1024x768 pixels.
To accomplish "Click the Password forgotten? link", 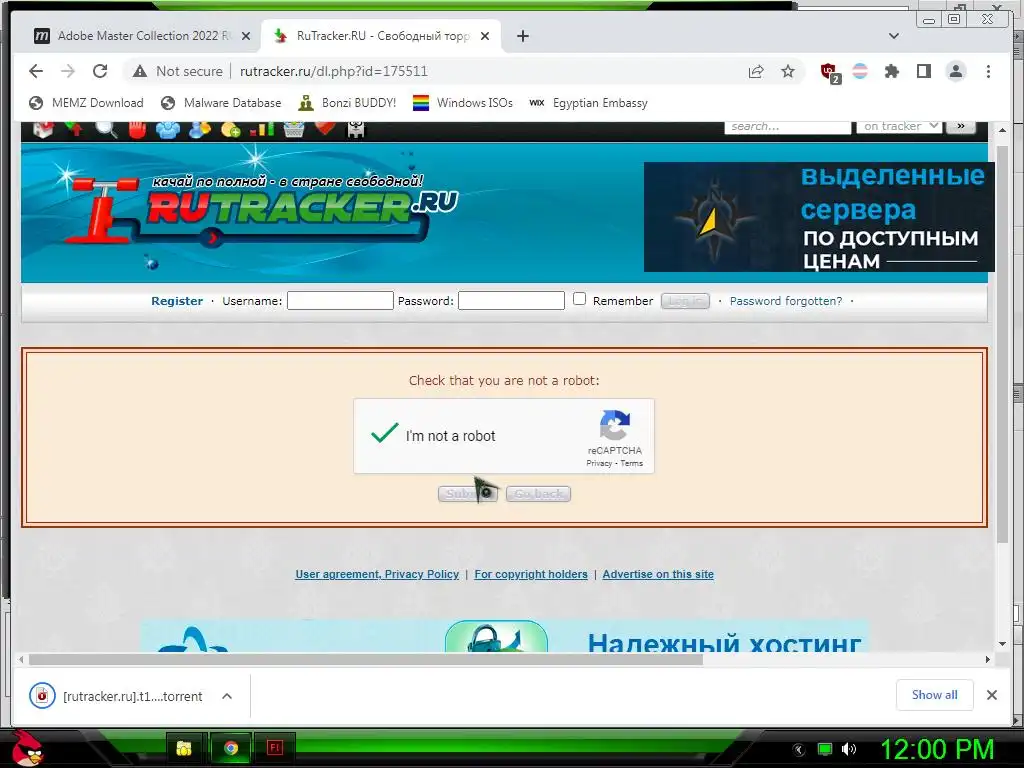I will [x=786, y=301].
